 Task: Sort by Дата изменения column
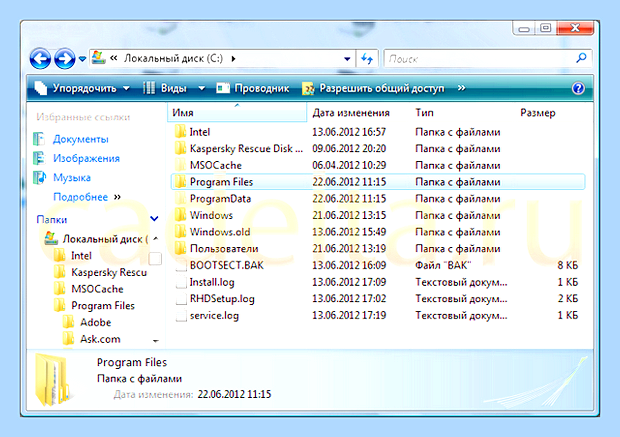pos(351,113)
